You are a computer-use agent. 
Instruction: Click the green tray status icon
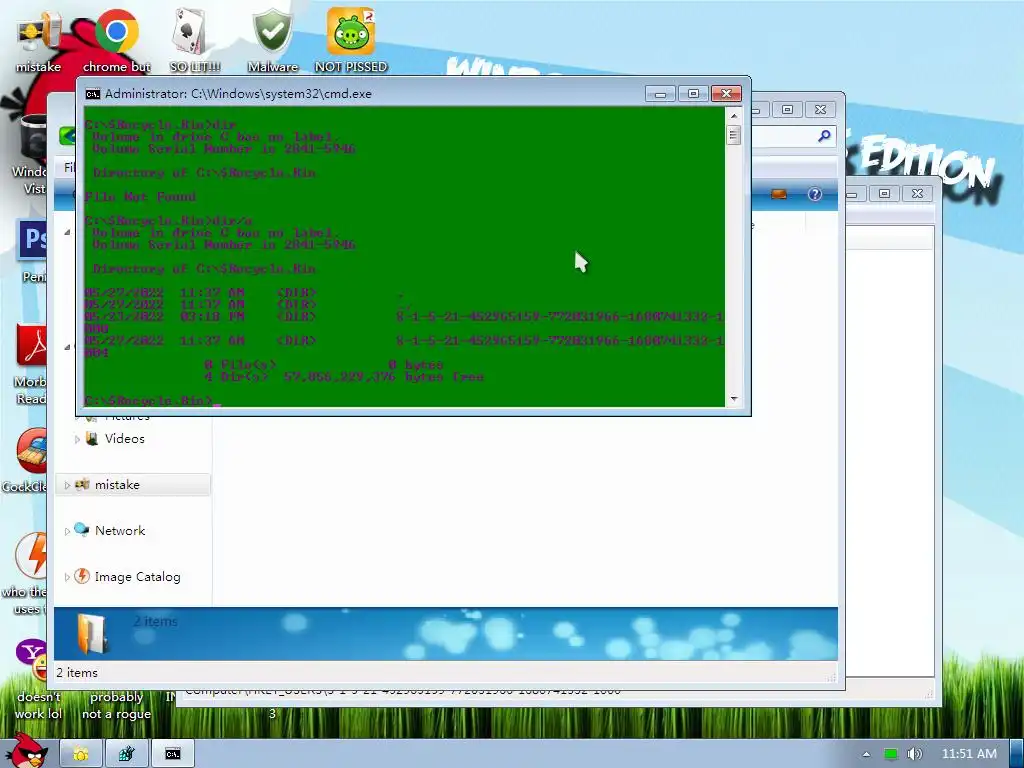pyautogui.click(x=890, y=754)
